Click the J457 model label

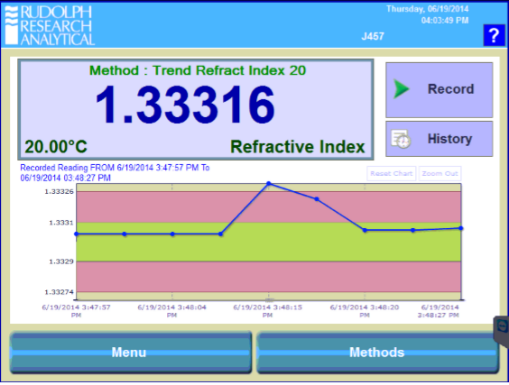[373, 36]
